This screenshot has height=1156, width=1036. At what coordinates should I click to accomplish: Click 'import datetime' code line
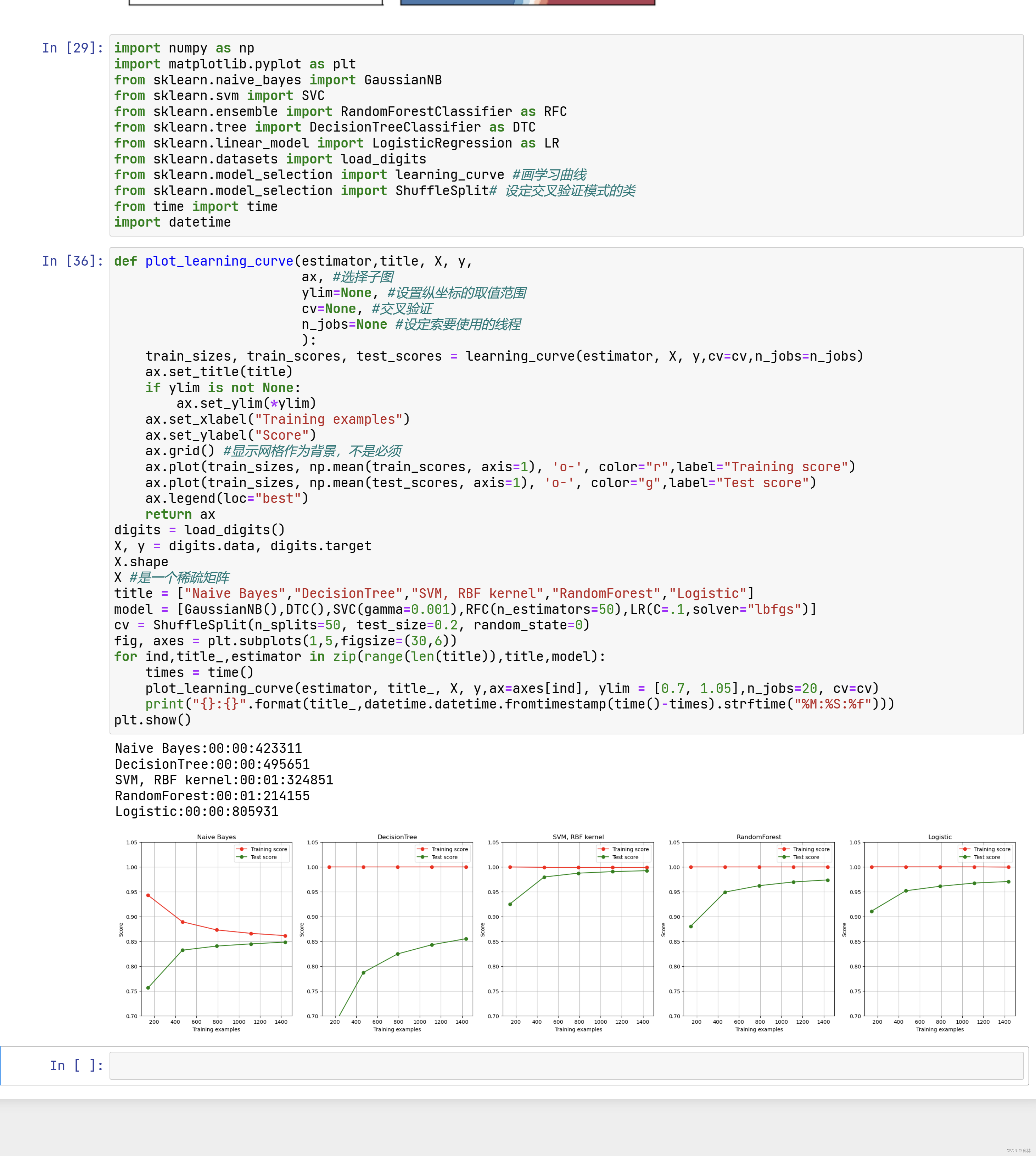click(x=173, y=222)
